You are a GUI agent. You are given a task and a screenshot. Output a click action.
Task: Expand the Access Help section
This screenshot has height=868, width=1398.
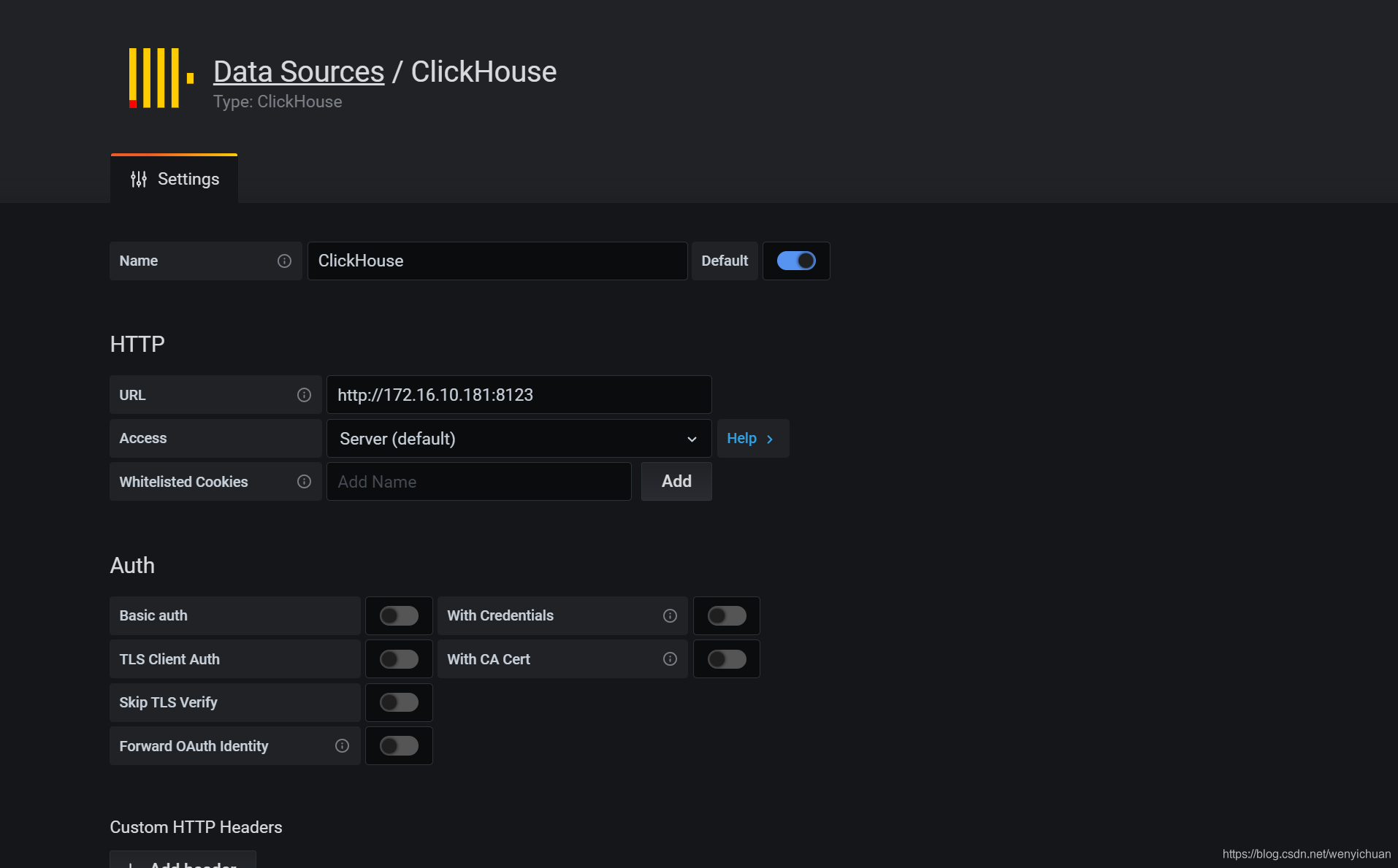753,439
